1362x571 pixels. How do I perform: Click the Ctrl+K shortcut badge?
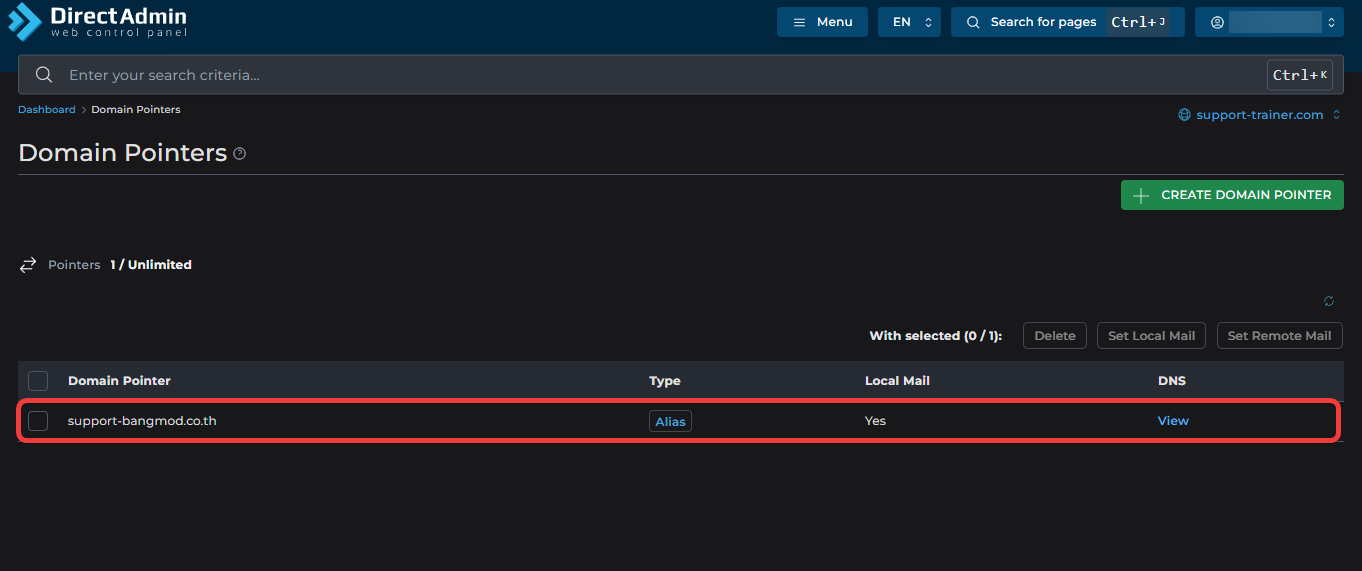(x=1300, y=75)
